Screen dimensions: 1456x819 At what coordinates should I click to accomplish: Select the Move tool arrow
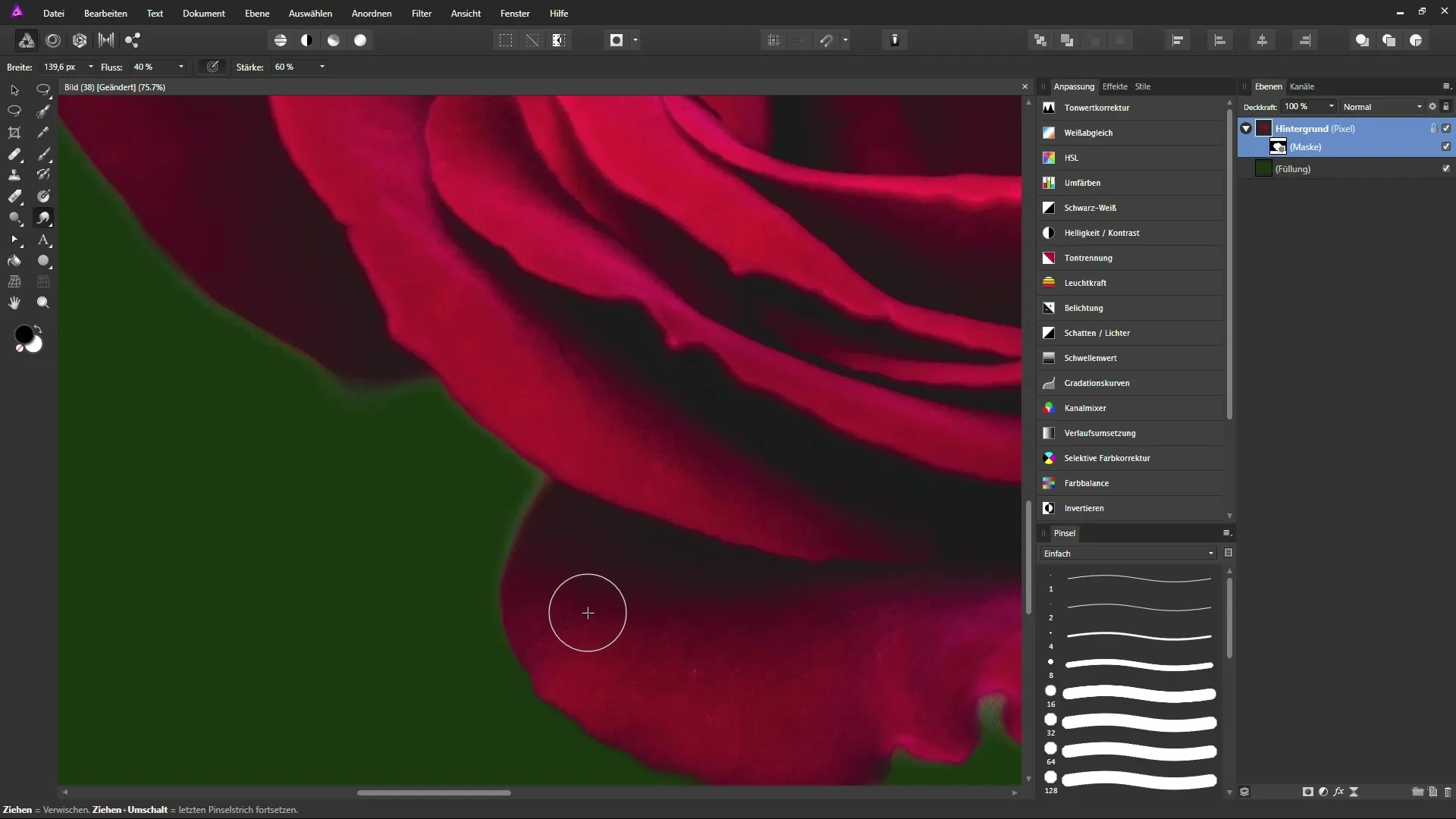[x=14, y=90]
